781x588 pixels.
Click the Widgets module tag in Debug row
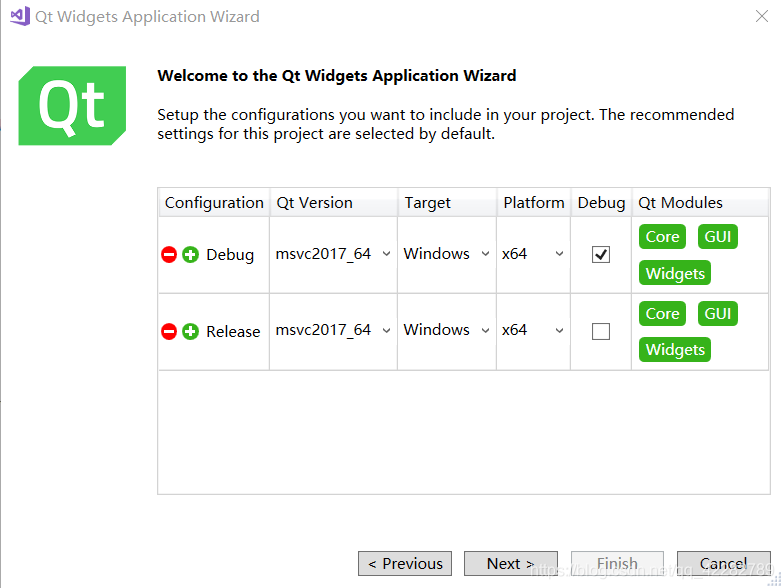point(675,274)
